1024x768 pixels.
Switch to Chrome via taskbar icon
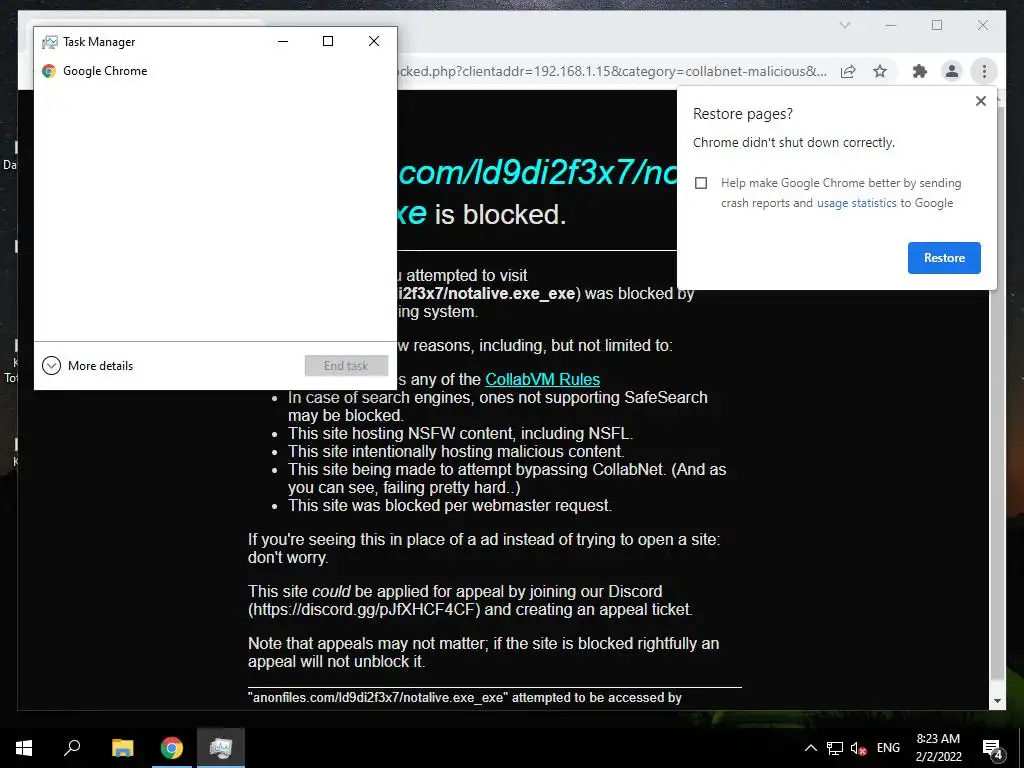[172, 748]
